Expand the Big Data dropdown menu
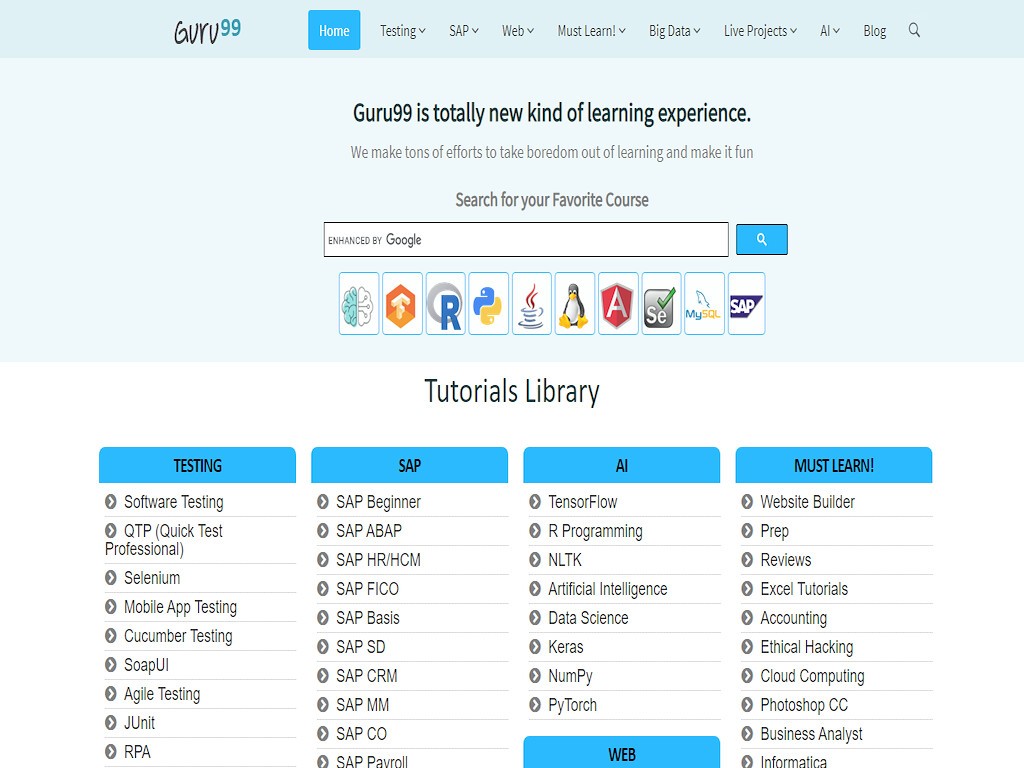This screenshot has height=768, width=1024. 674,31
